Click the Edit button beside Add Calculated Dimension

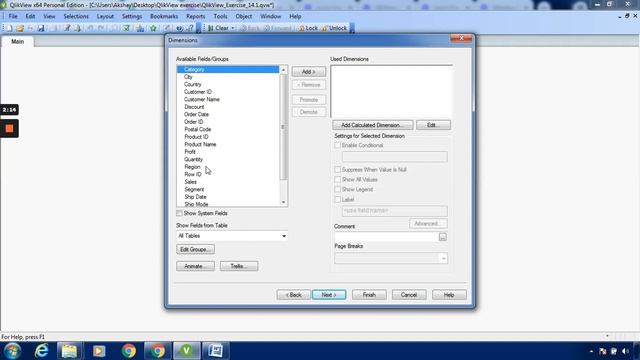[x=433, y=125]
